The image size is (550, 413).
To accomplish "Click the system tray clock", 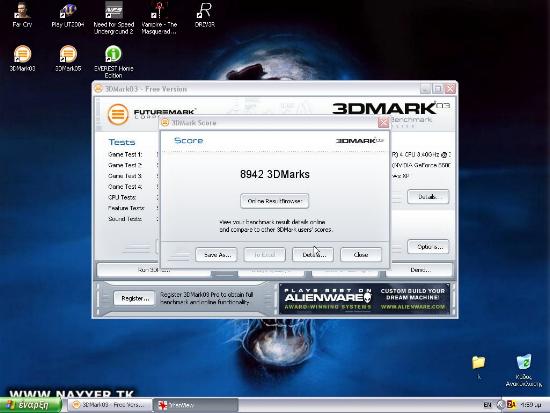I will 531,405.
